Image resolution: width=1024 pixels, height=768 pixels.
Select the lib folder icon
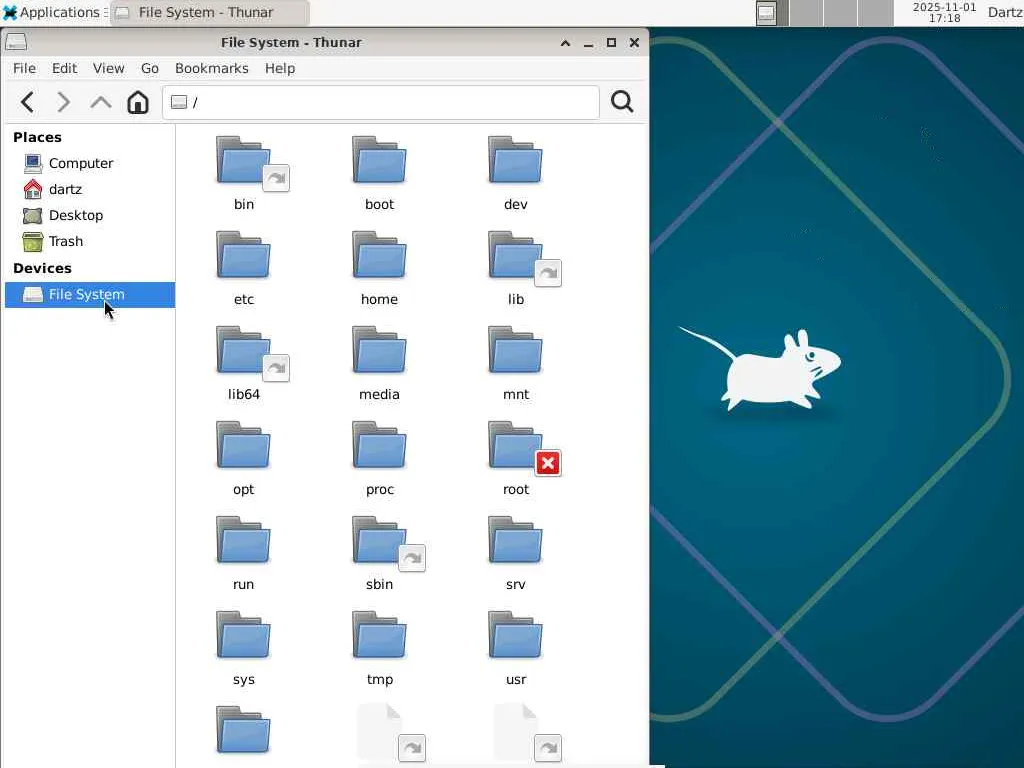pyautogui.click(x=515, y=255)
